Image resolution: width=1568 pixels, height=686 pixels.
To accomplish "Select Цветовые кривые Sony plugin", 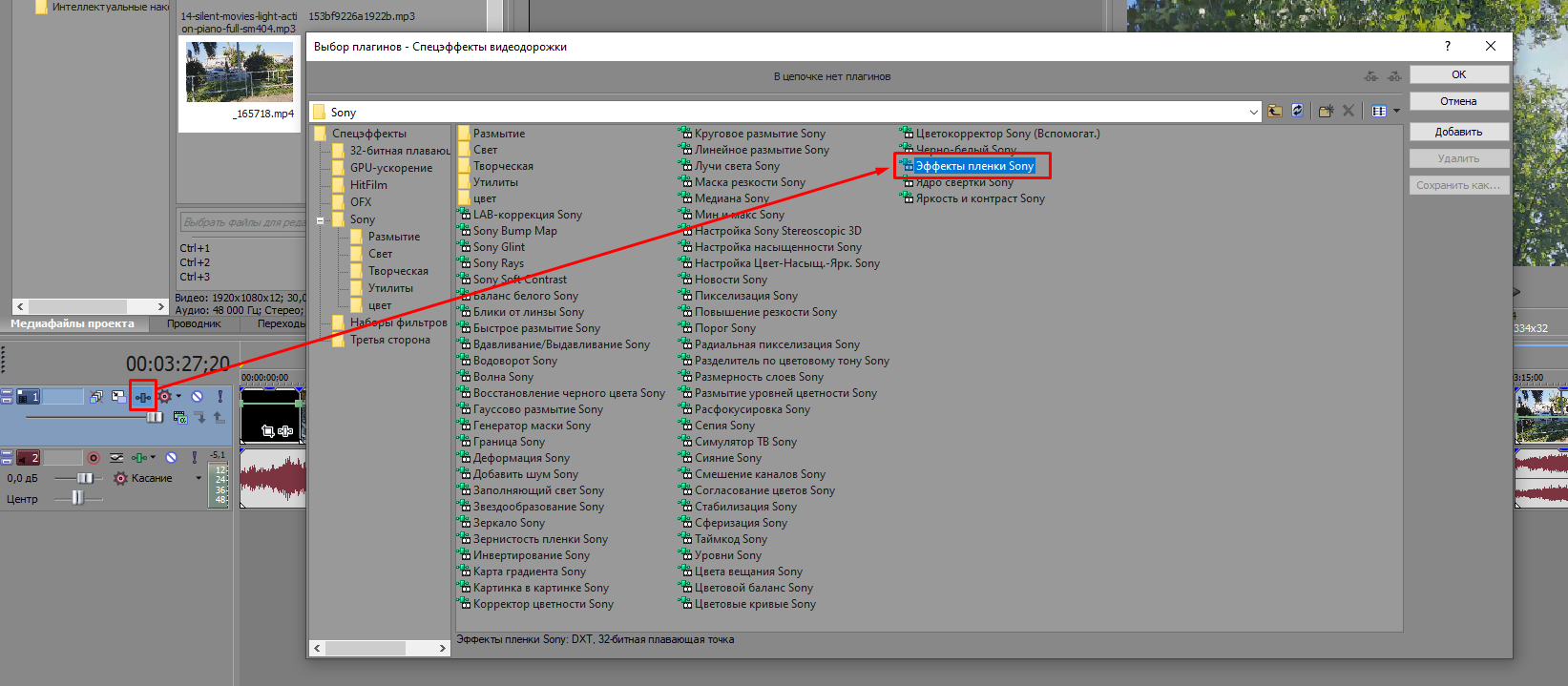I will point(747,604).
